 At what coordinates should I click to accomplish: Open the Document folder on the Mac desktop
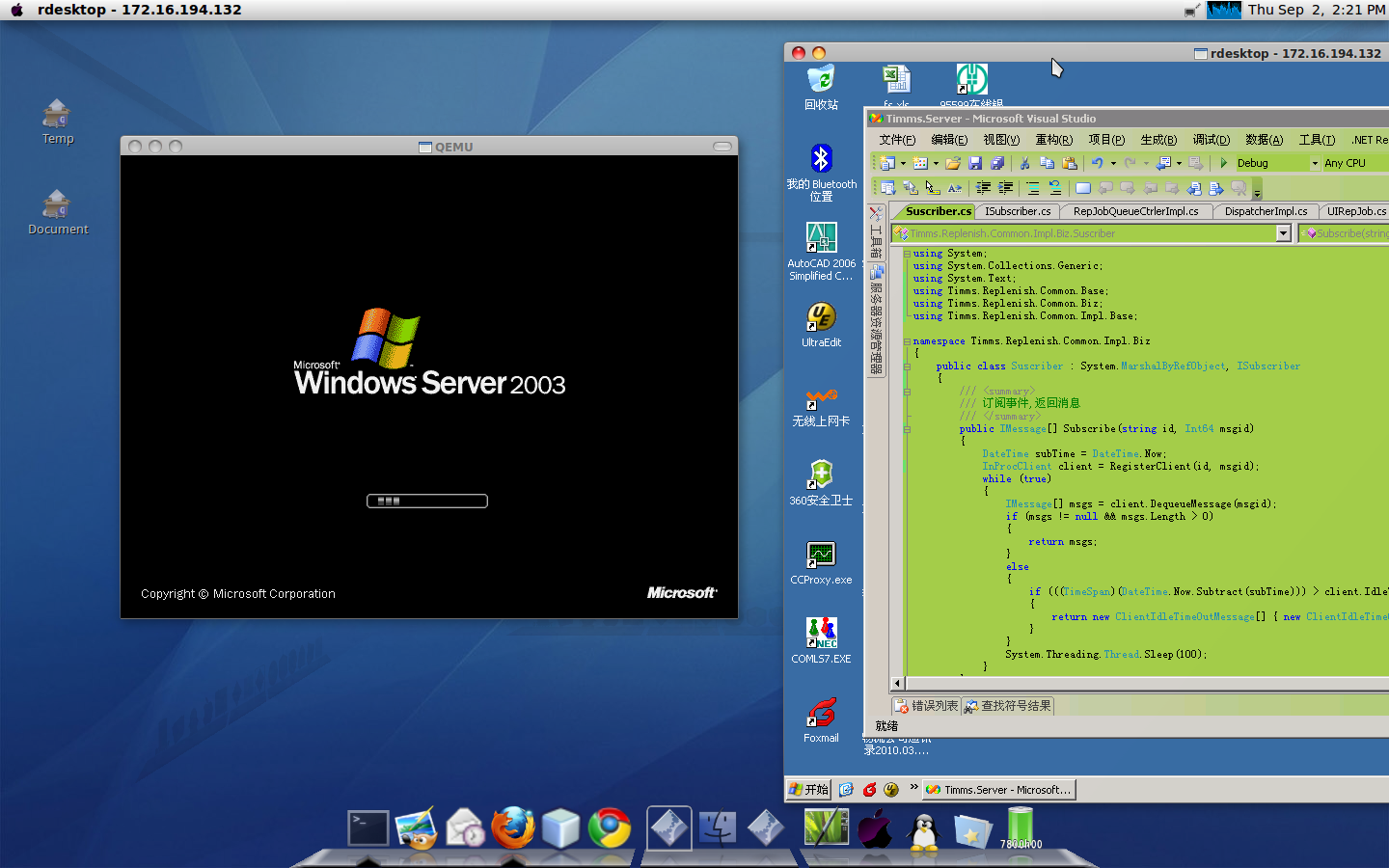[58, 212]
